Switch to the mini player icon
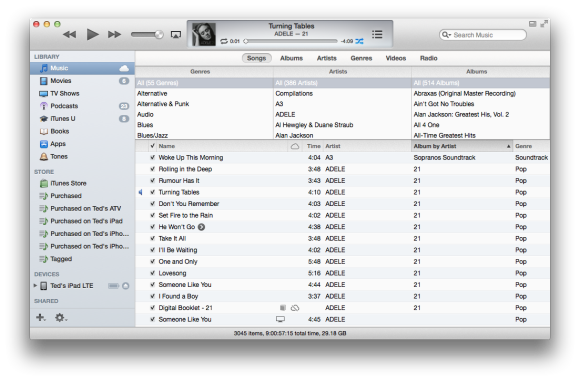Screen dimensions: 580x381 click(x=532, y=24)
